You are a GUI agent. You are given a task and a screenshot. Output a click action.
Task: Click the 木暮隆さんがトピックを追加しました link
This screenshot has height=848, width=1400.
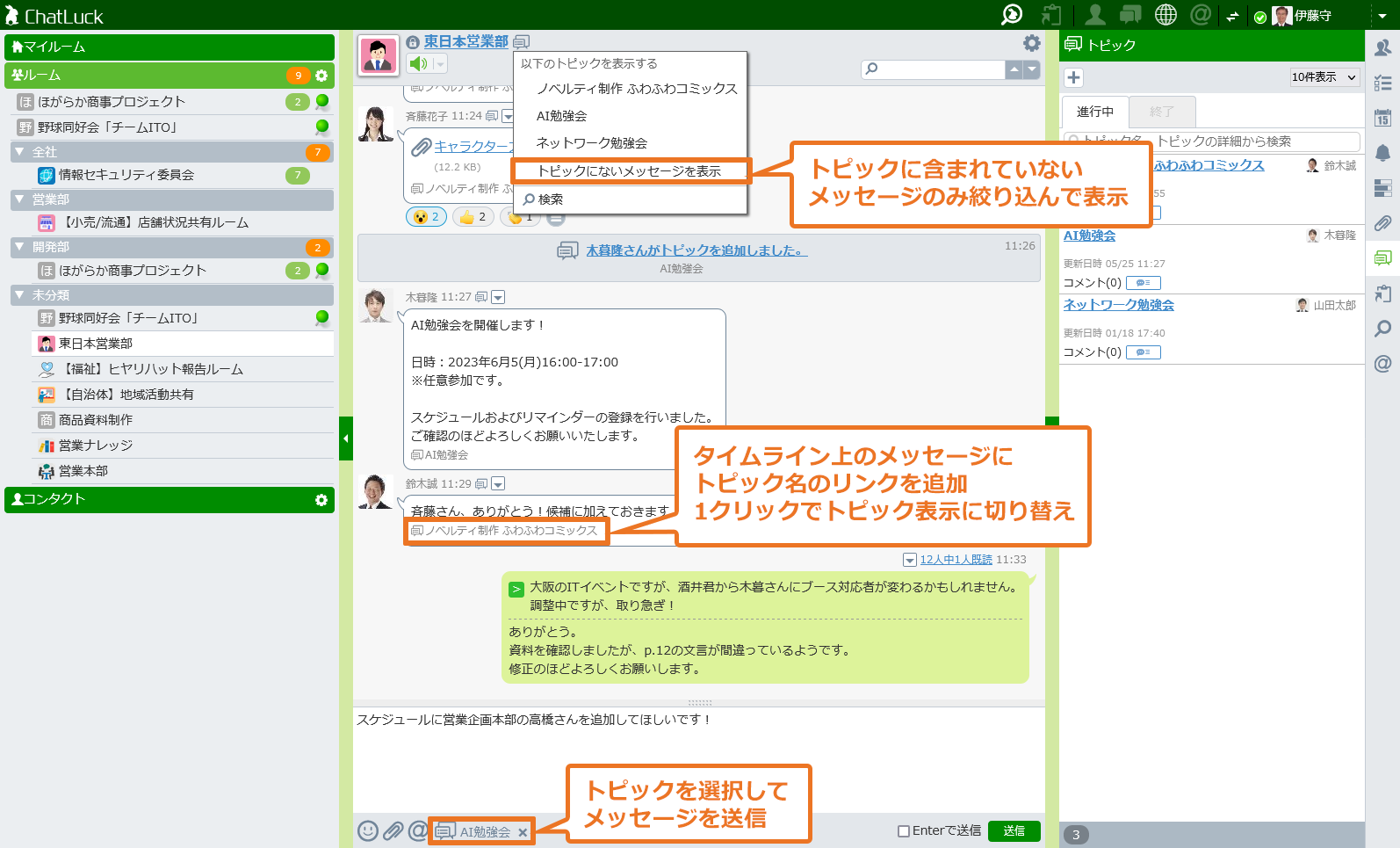click(696, 250)
